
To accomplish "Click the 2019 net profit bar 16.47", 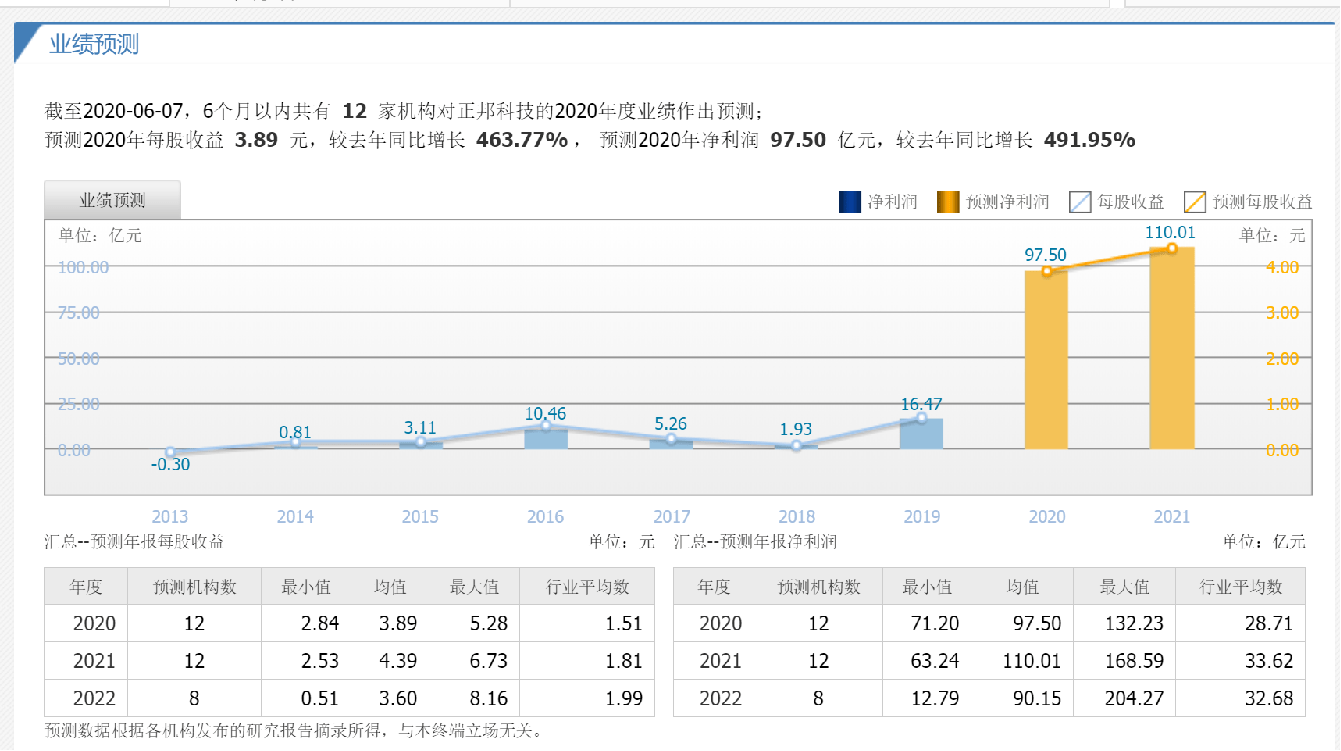I will click(x=921, y=434).
